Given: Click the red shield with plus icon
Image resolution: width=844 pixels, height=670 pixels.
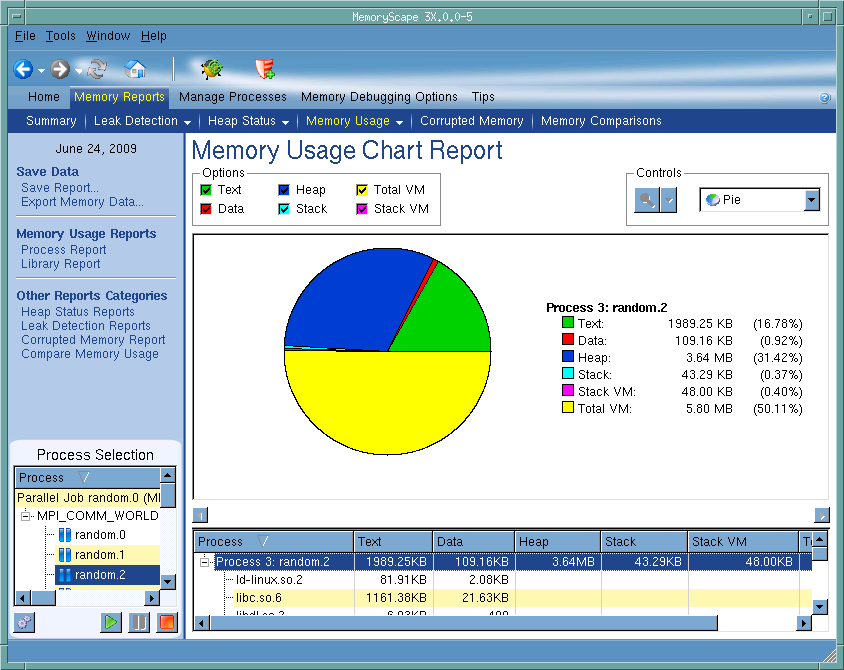Looking at the screenshot, I should (265, 69).
